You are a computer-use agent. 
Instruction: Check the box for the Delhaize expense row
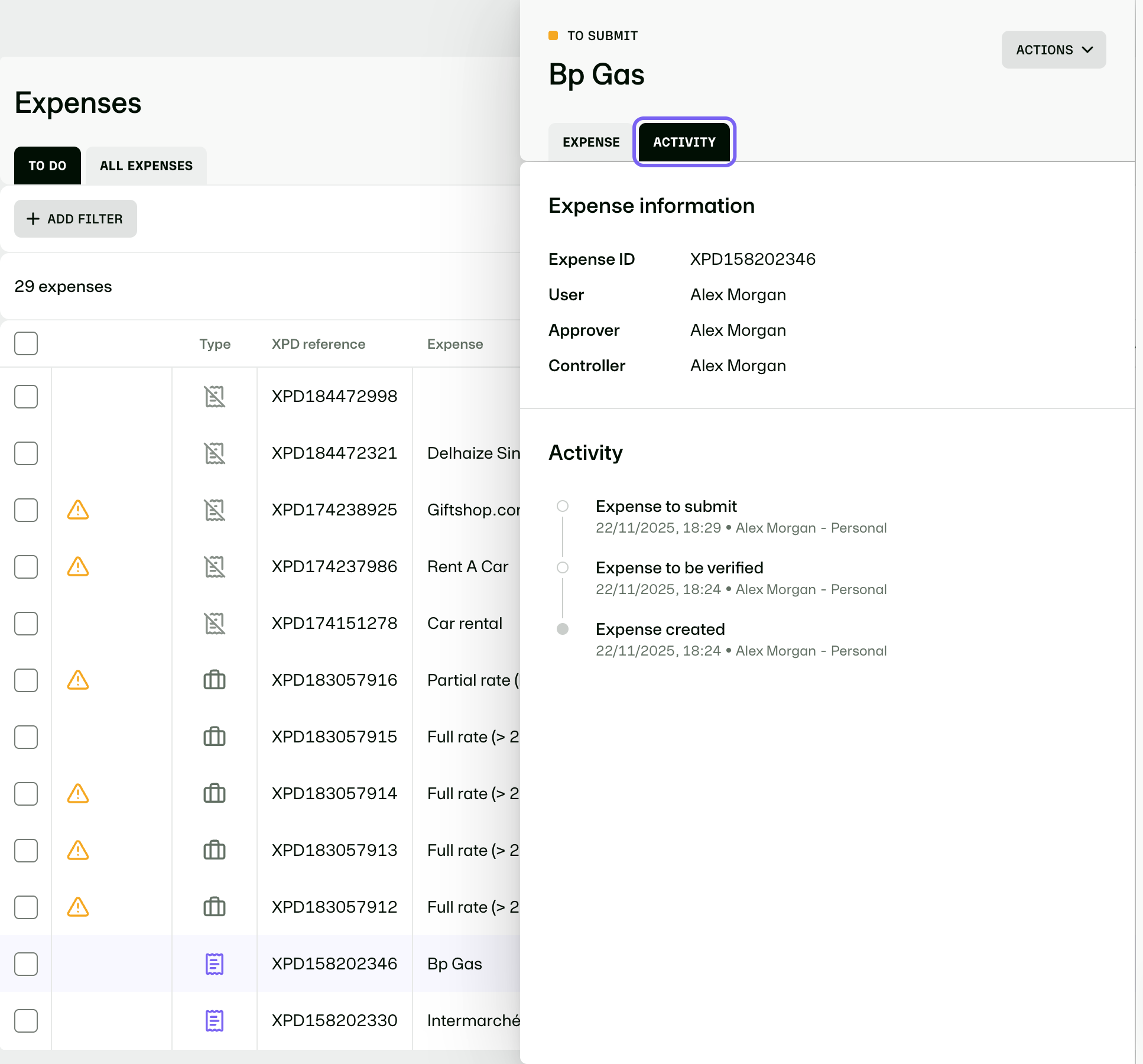click(26, 453)
